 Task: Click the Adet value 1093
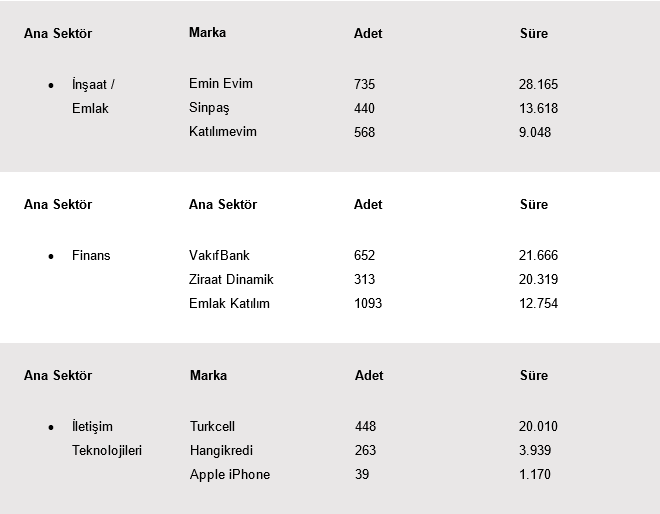tap(368, 303)
